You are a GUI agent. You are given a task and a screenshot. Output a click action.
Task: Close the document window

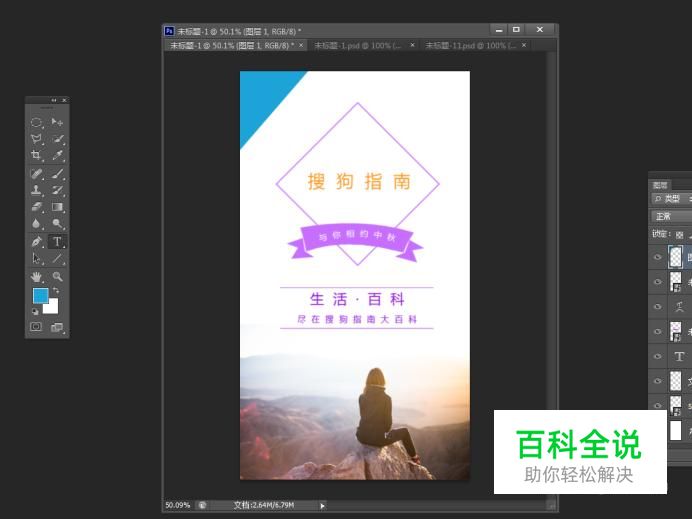[x=540, y=30]
